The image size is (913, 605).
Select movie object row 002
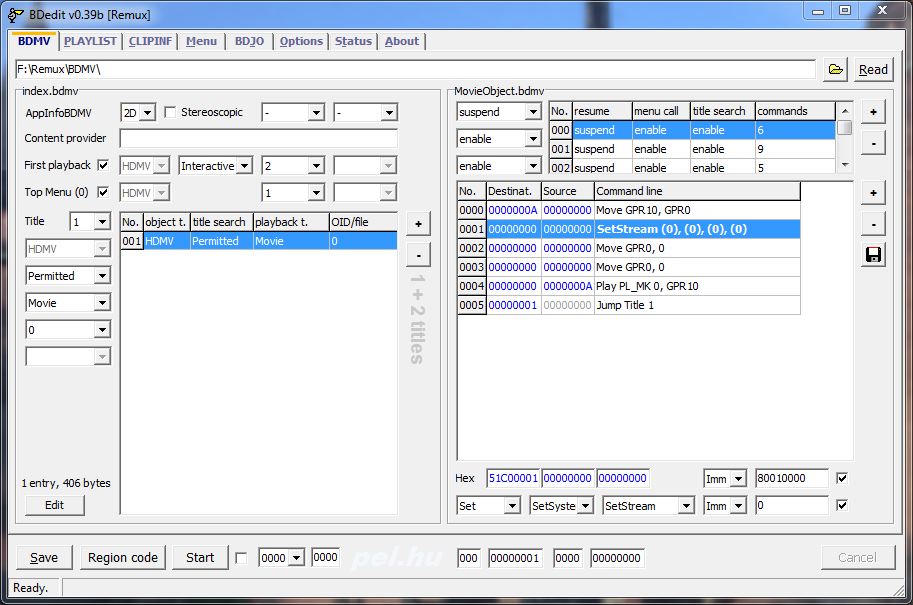[x=692, y=167]
